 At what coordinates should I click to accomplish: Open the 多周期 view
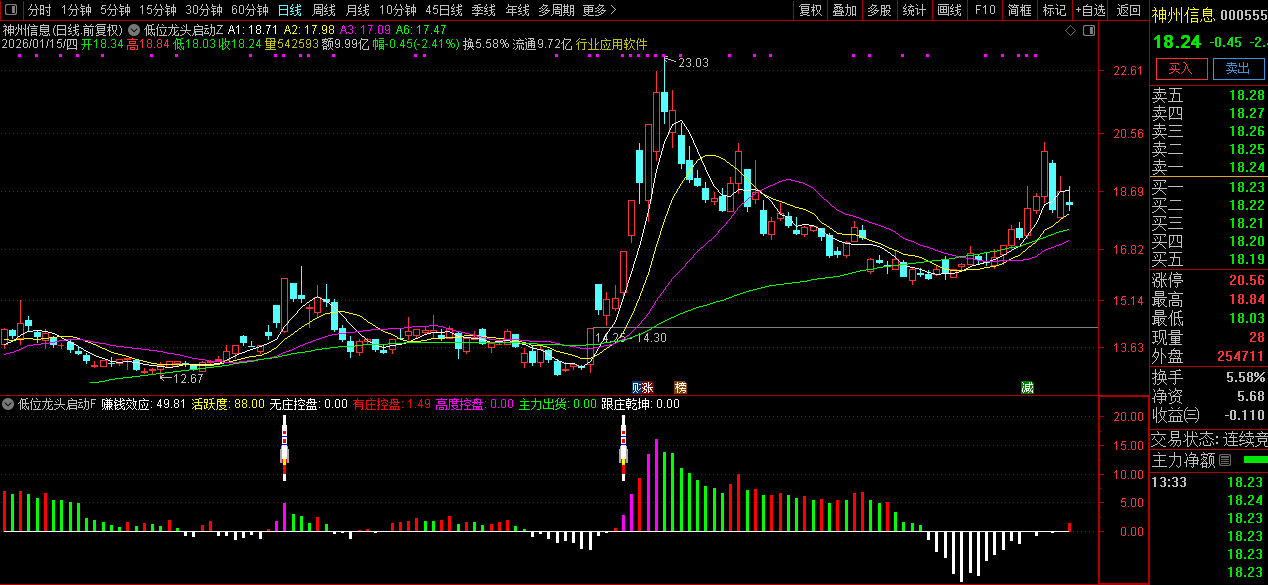pos(556,10)
